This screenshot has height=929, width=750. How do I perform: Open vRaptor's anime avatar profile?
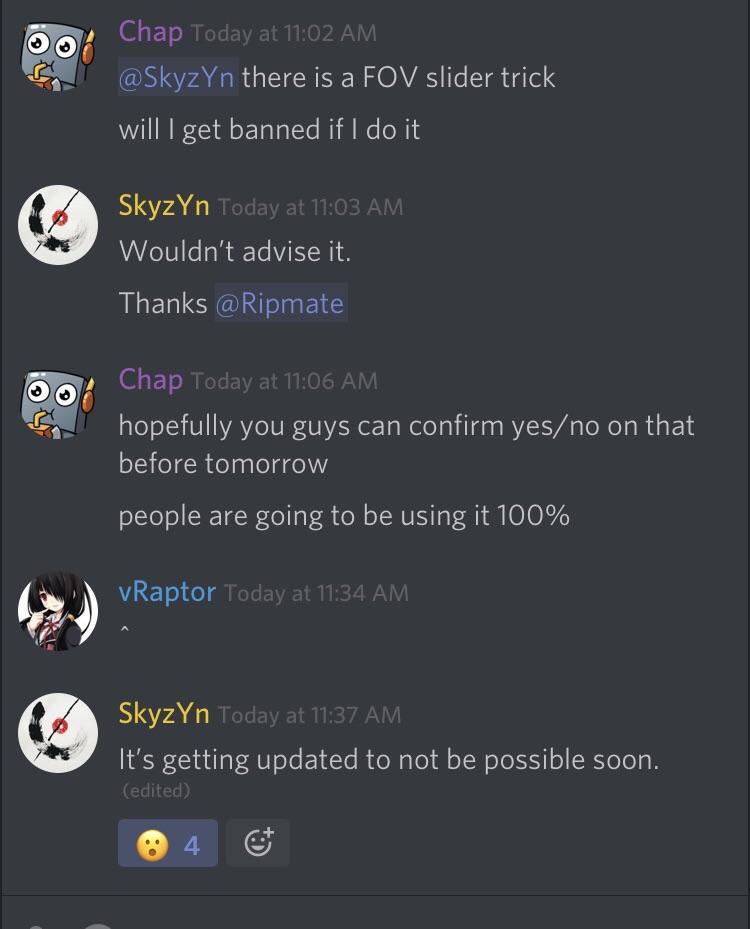tap(58, 611)
